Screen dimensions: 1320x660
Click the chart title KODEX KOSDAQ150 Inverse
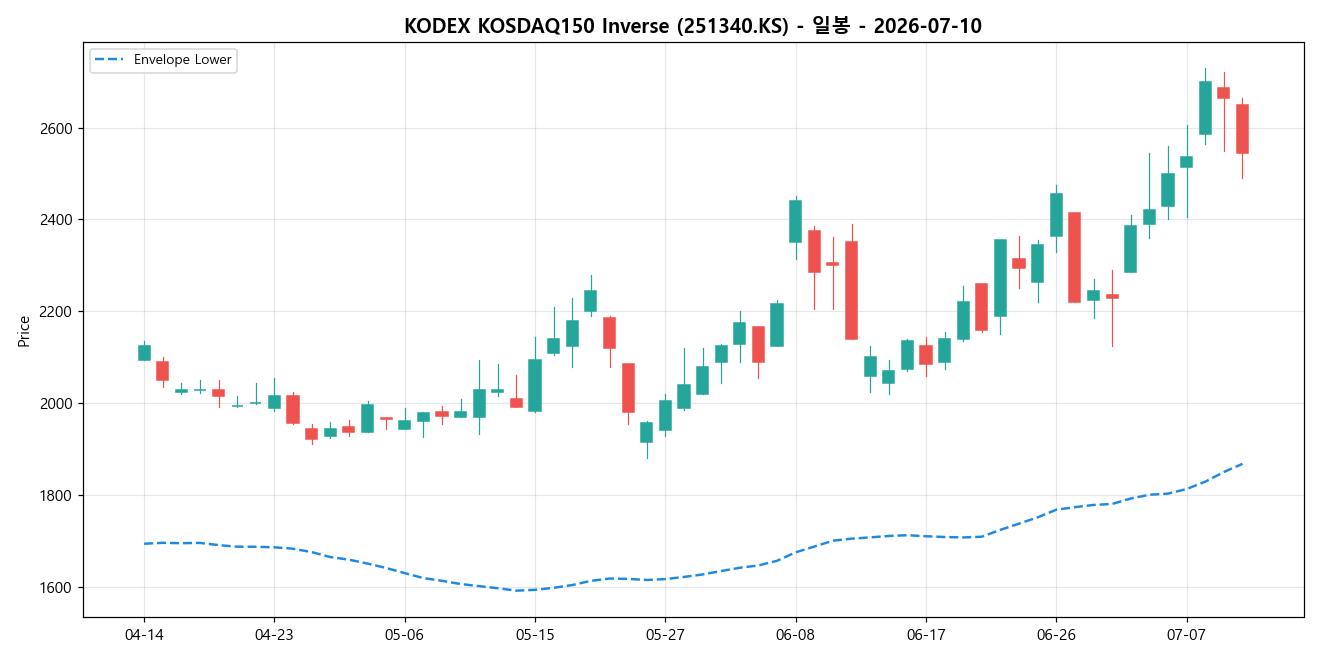pos(692,26)
